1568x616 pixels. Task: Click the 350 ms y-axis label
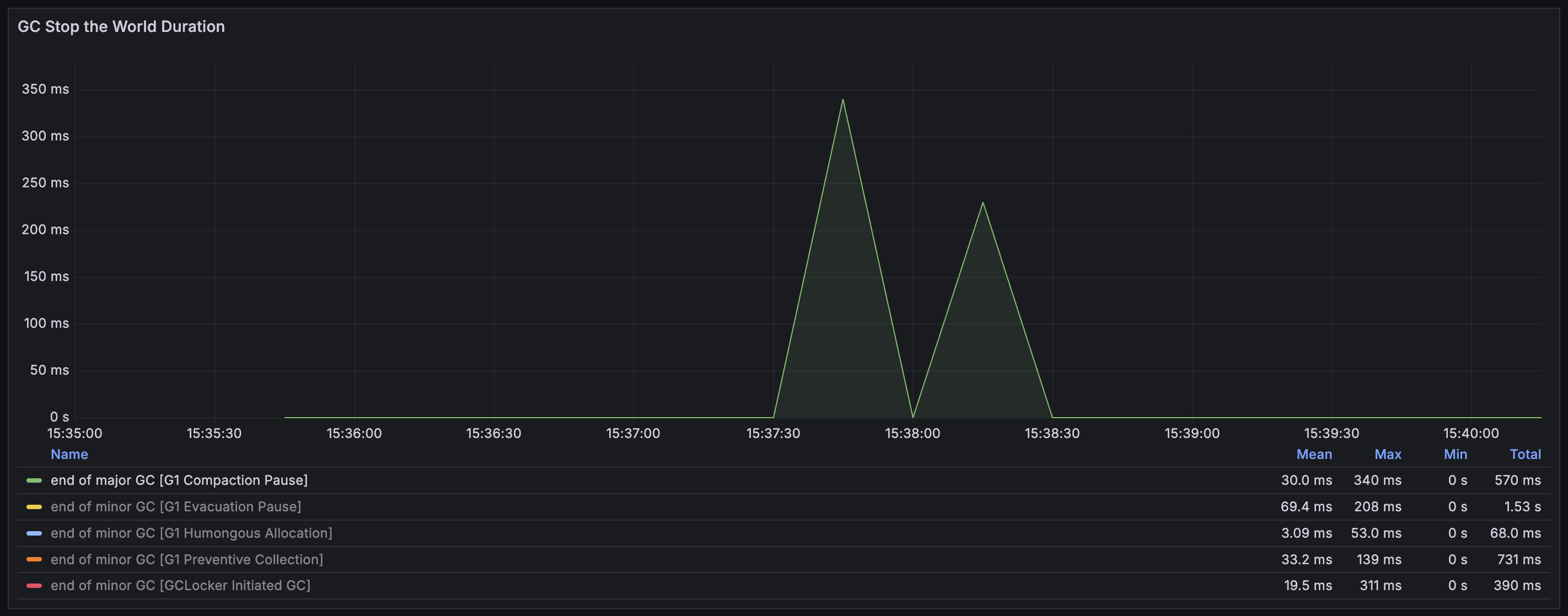[x=45, y=89]
